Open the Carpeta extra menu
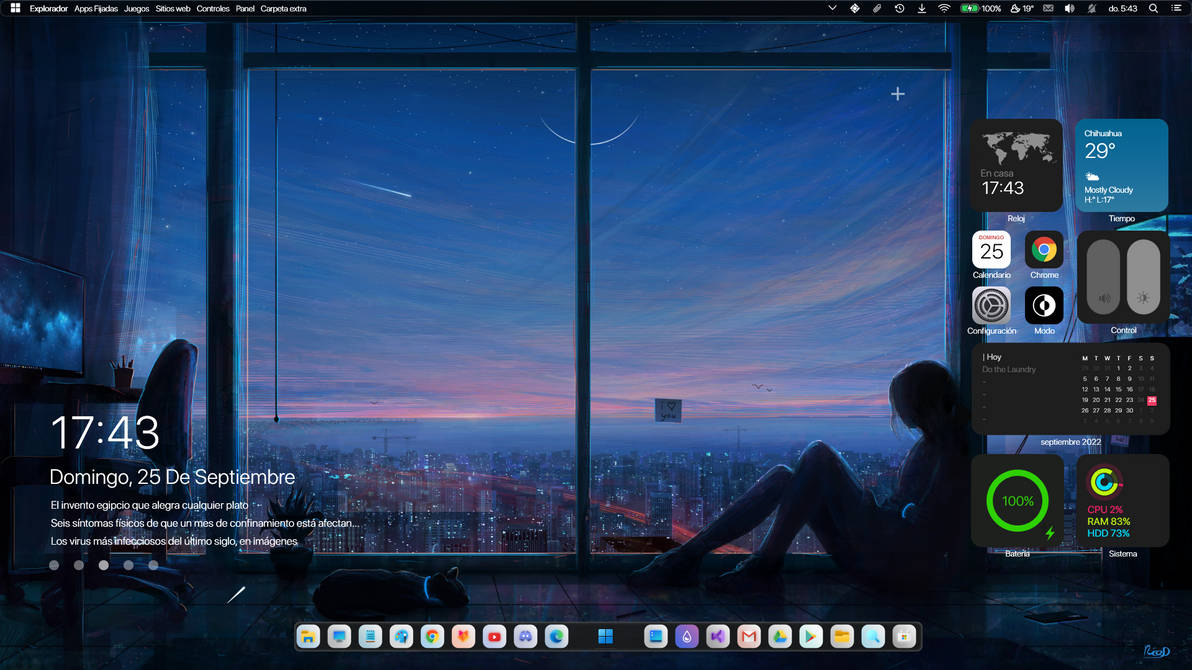The height and width of the screenshot is (670, 1192). click(x=283, y=8)
